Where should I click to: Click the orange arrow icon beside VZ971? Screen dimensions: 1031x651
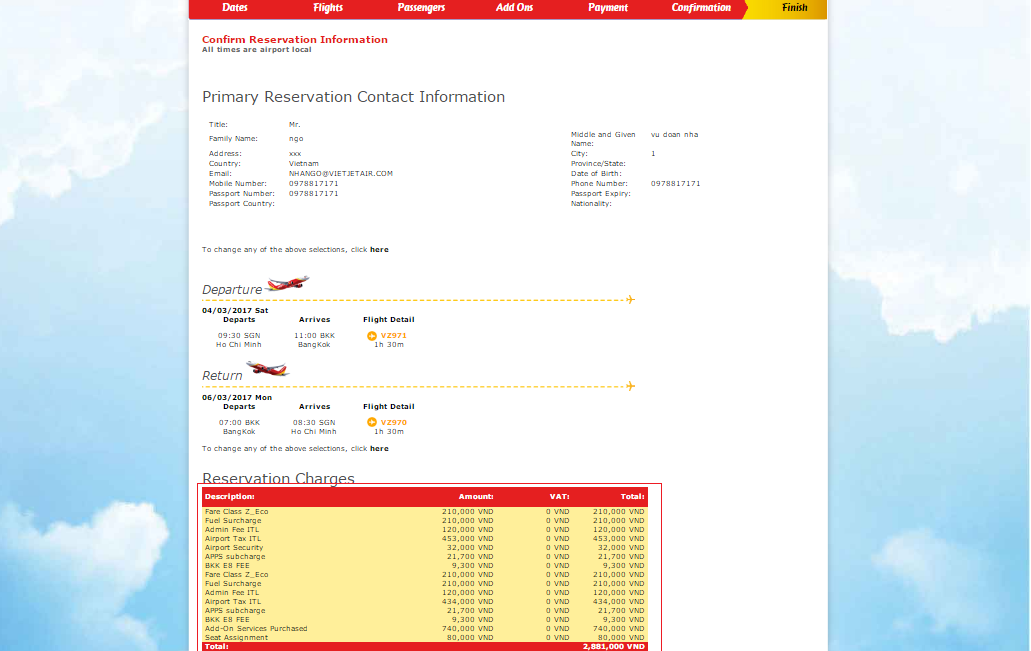coord(372,336)
